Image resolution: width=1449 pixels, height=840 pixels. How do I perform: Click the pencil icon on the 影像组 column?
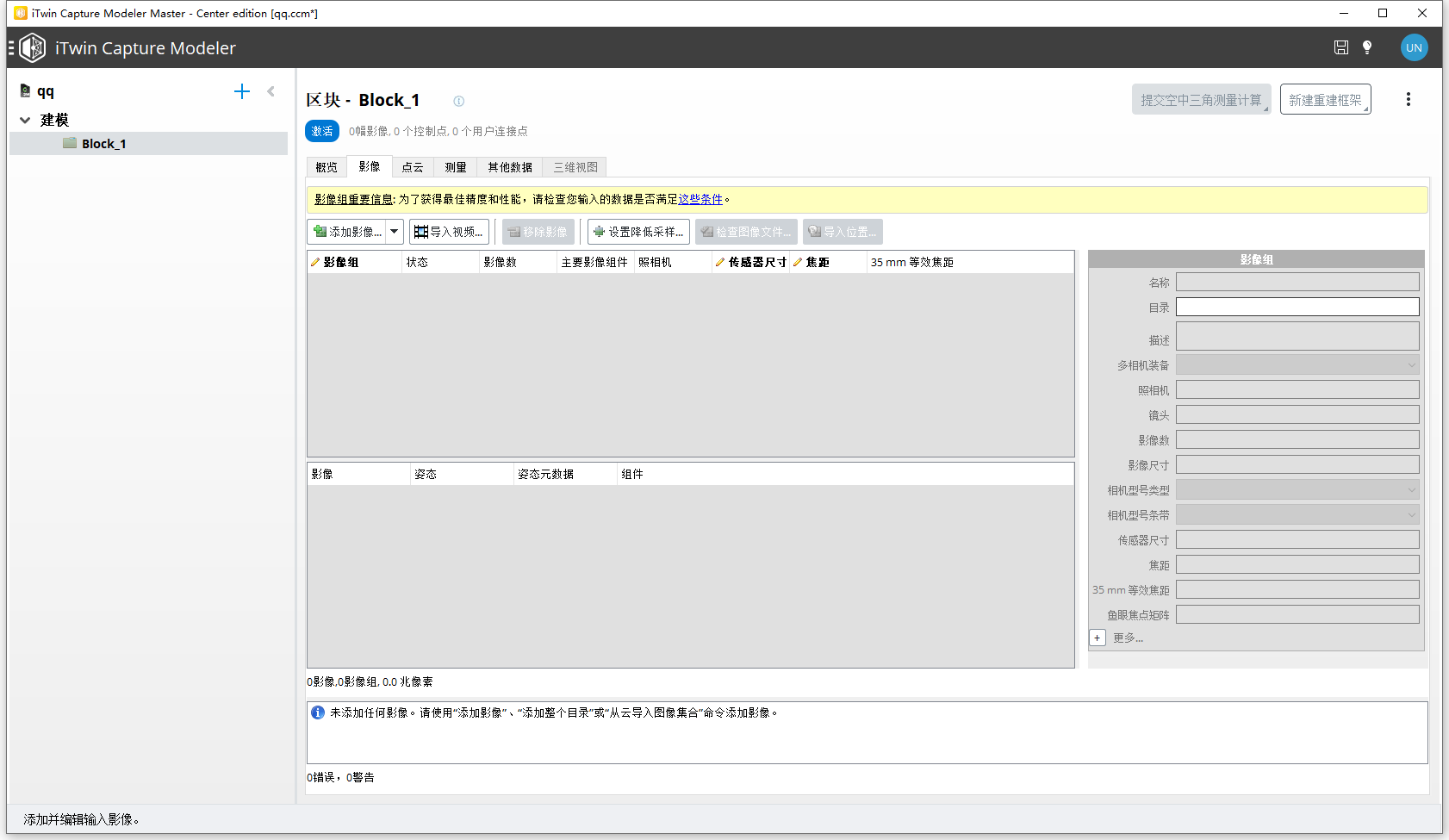click(x=315, y=262)
